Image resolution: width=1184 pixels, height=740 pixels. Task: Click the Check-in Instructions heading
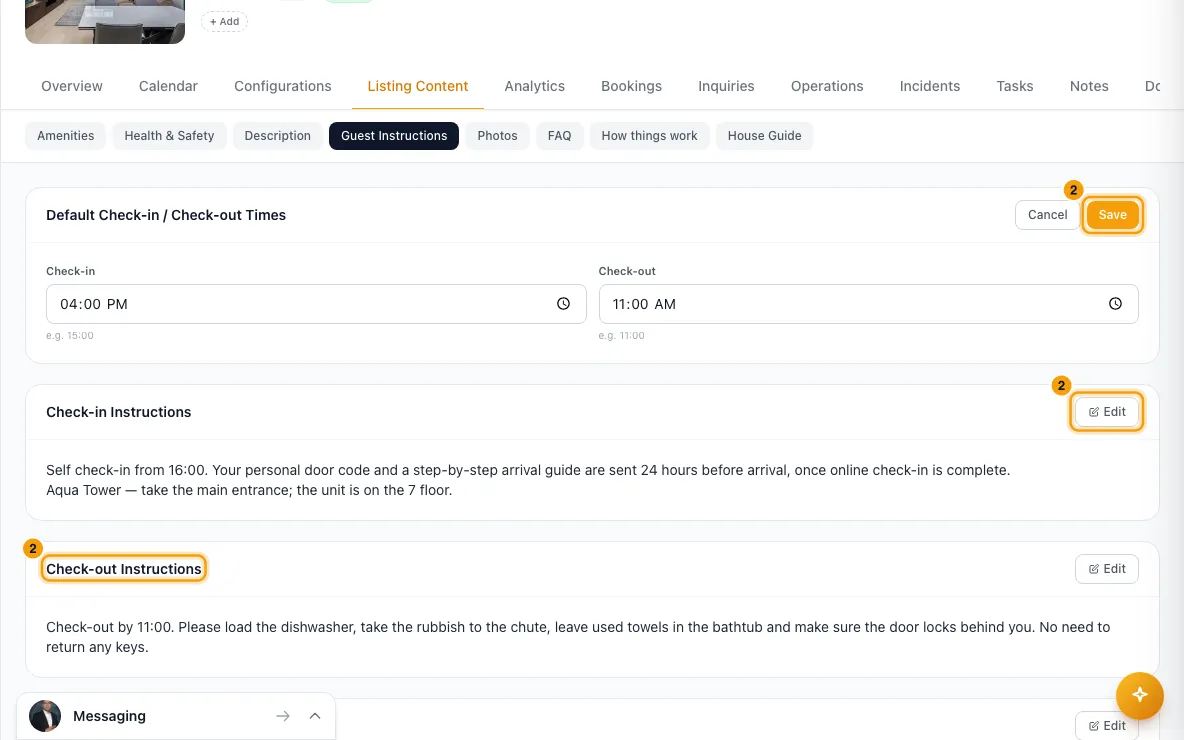tap(119, 412)
